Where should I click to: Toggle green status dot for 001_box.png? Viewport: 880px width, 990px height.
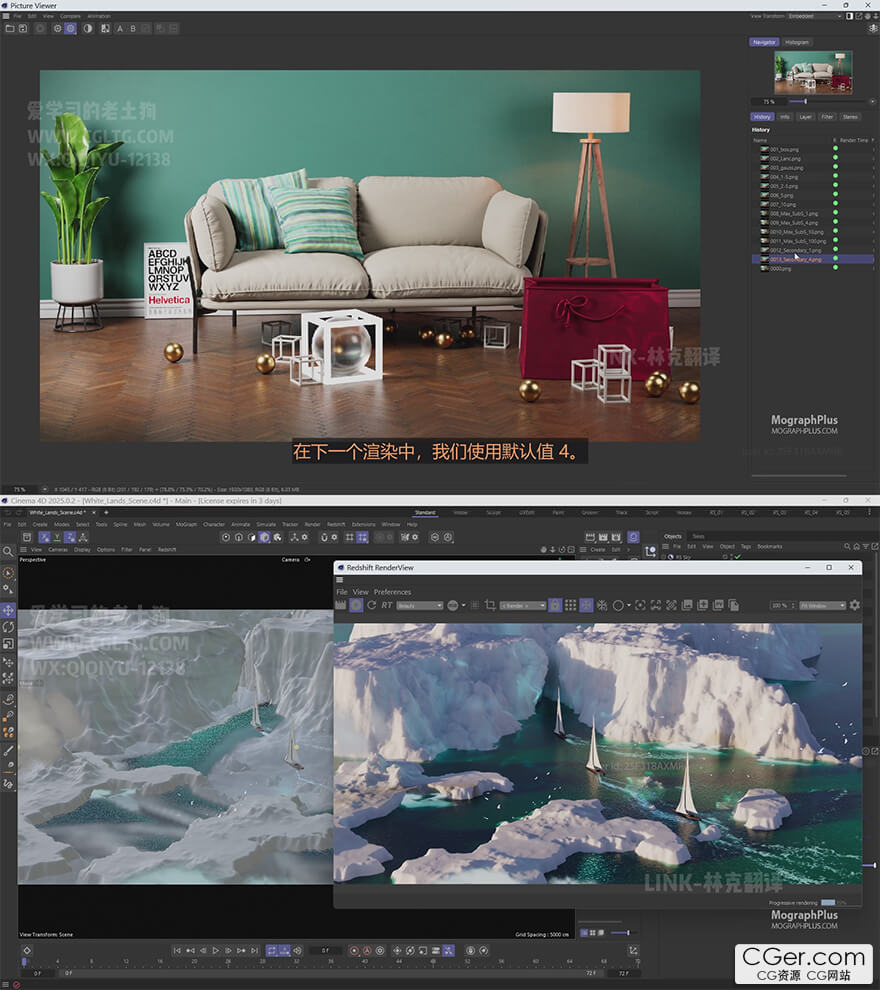point(836,149)
